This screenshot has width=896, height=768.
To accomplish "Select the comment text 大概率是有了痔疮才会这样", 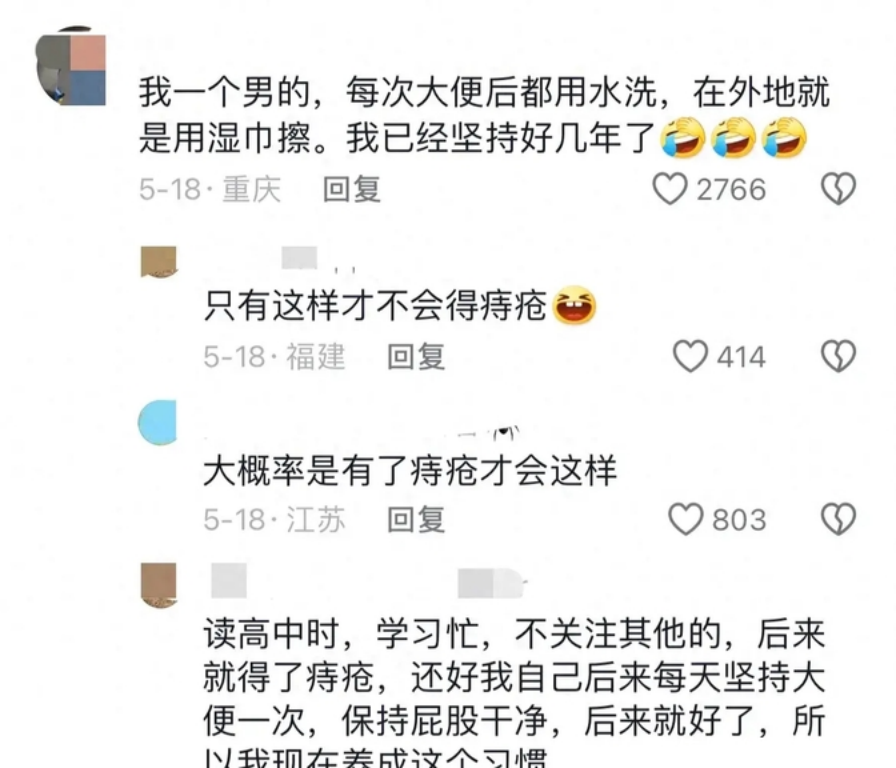I will pos(410,471).
